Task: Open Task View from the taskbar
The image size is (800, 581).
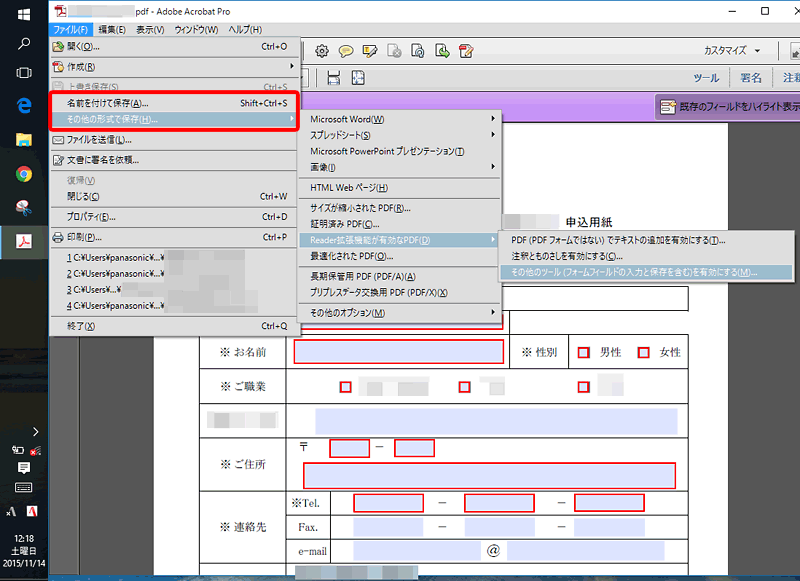Action: (x=23, y=73)
